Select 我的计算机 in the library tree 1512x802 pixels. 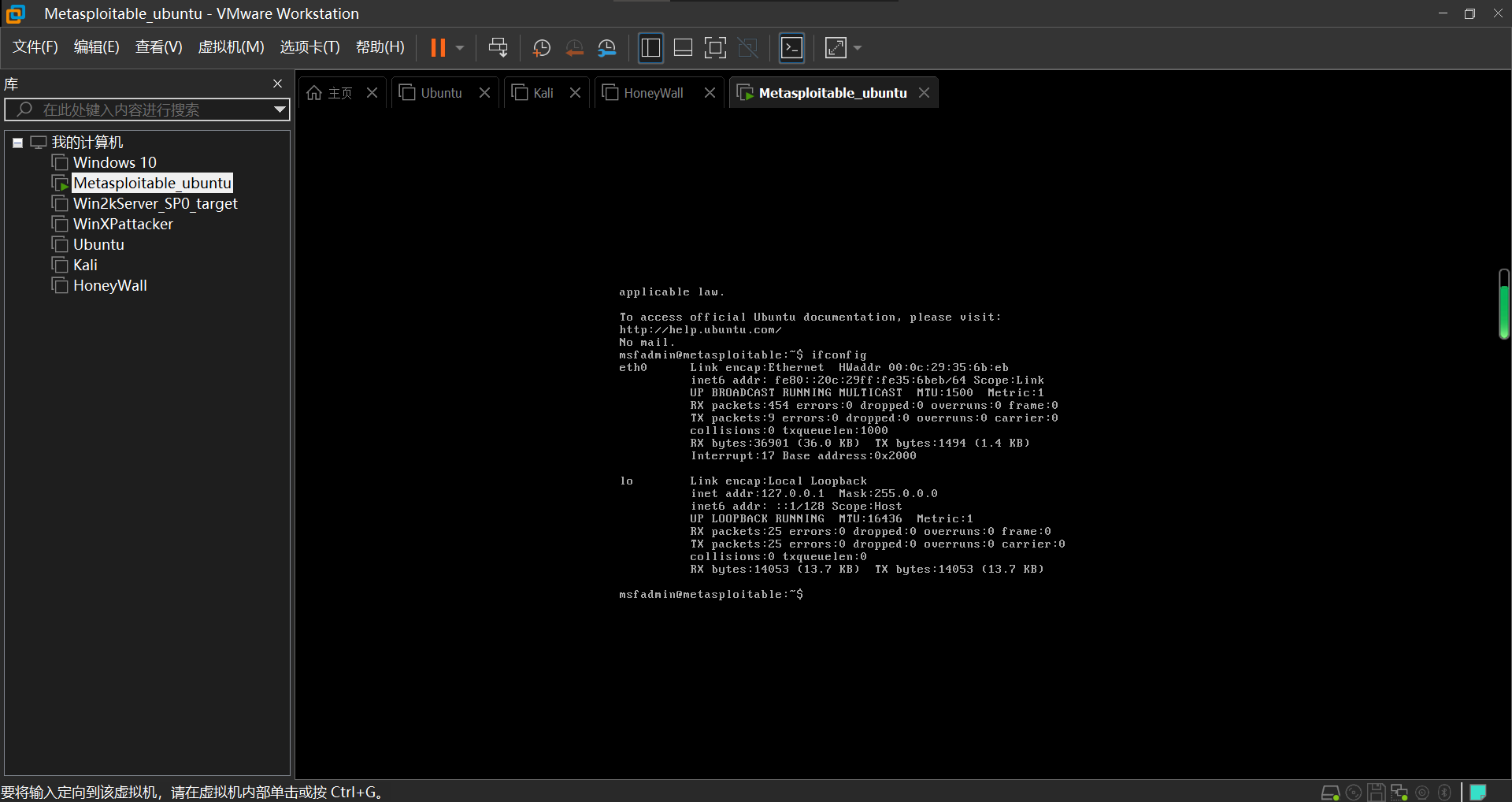tap(87, 142)
